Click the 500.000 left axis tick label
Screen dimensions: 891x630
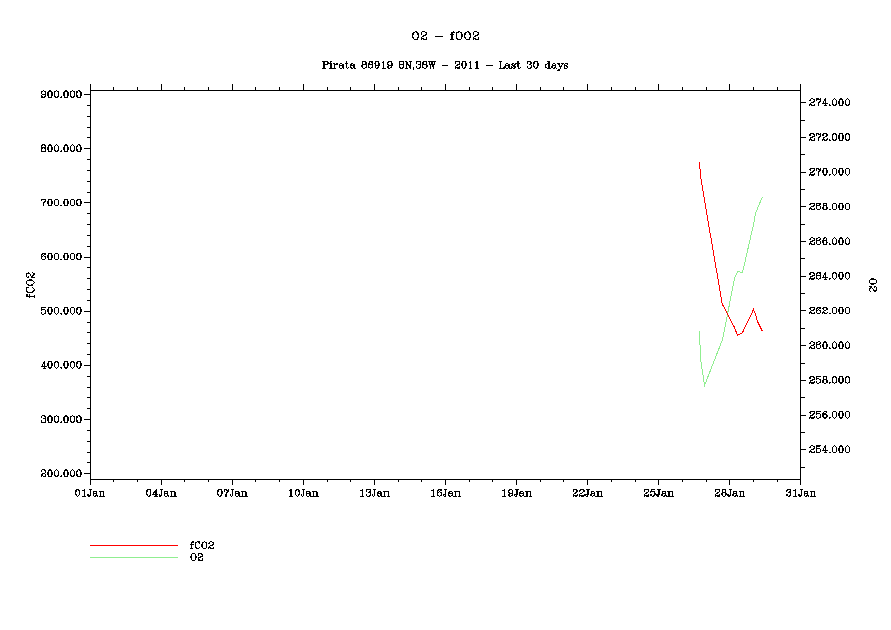click(61, 311)
